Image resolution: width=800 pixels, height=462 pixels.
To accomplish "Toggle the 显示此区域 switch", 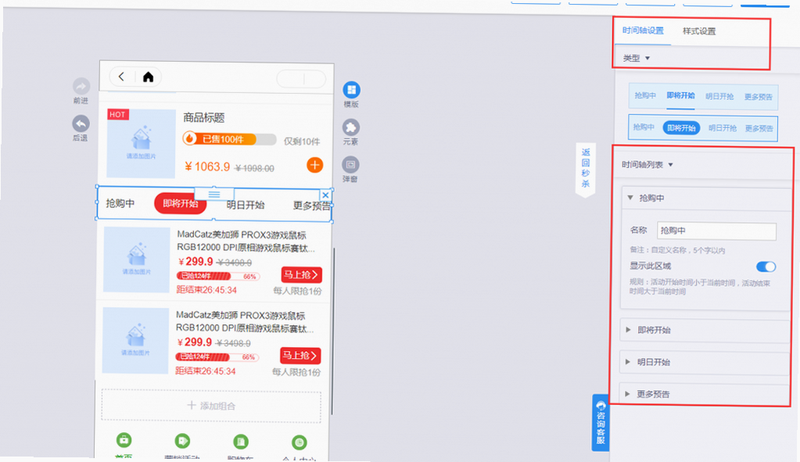I will click(766, 266).
